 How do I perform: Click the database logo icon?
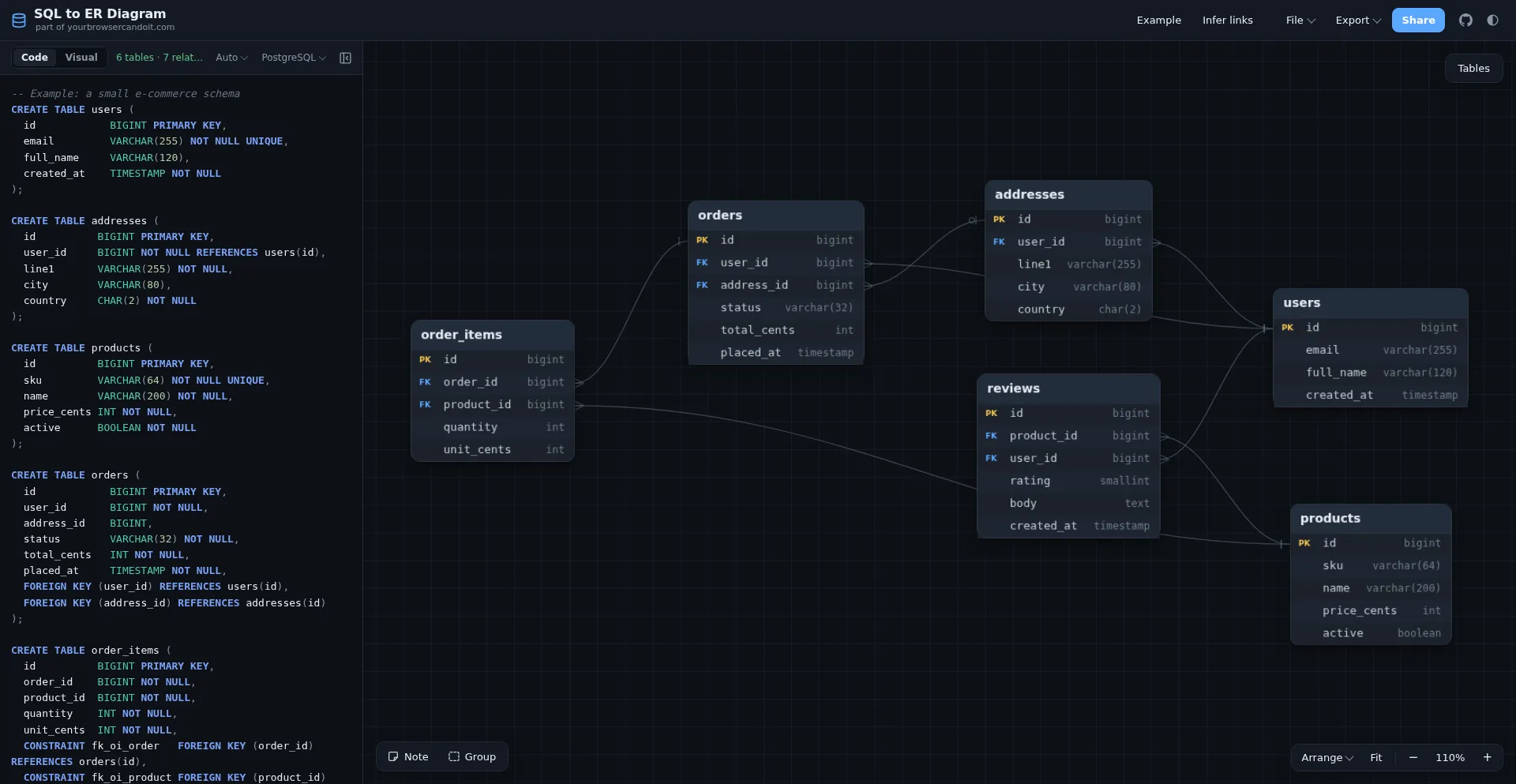(x=19, y=21)
